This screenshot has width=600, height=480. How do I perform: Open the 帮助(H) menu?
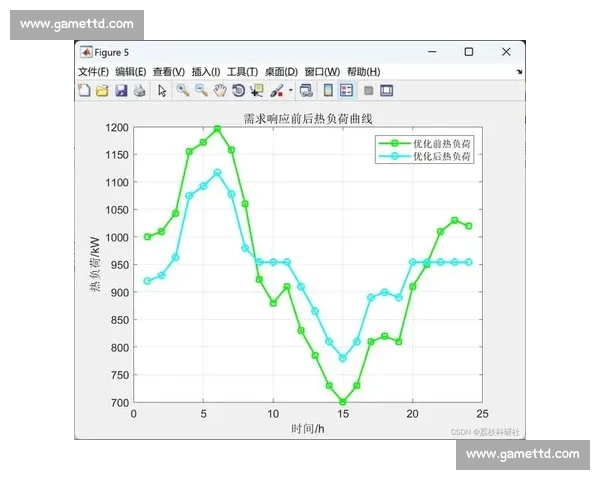pyautogui.click(x=363, y=72)
